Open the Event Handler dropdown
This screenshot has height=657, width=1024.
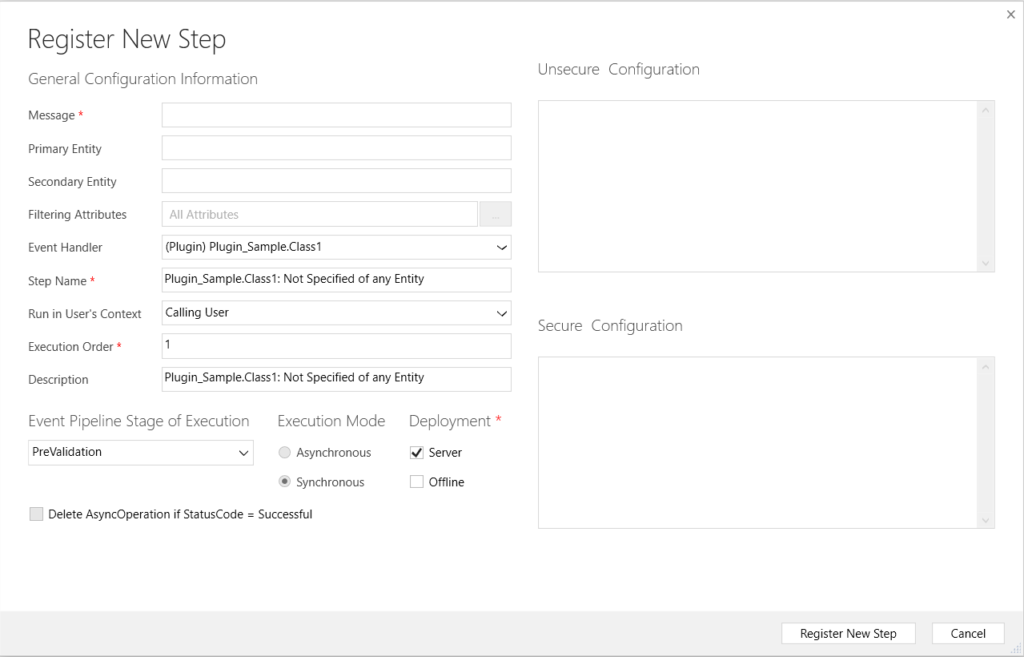502,247
